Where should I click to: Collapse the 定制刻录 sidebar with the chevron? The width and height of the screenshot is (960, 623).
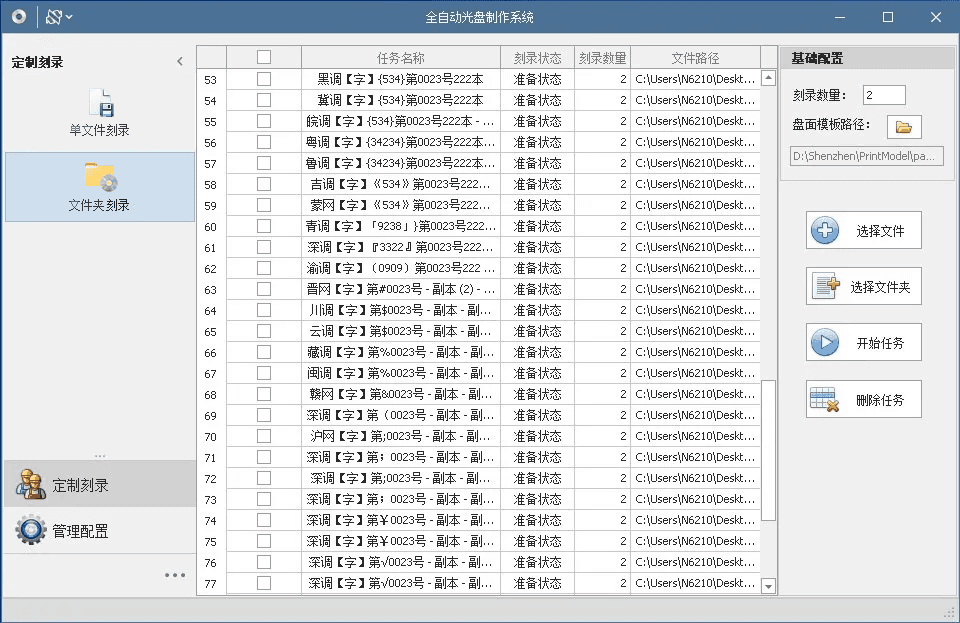180,62
